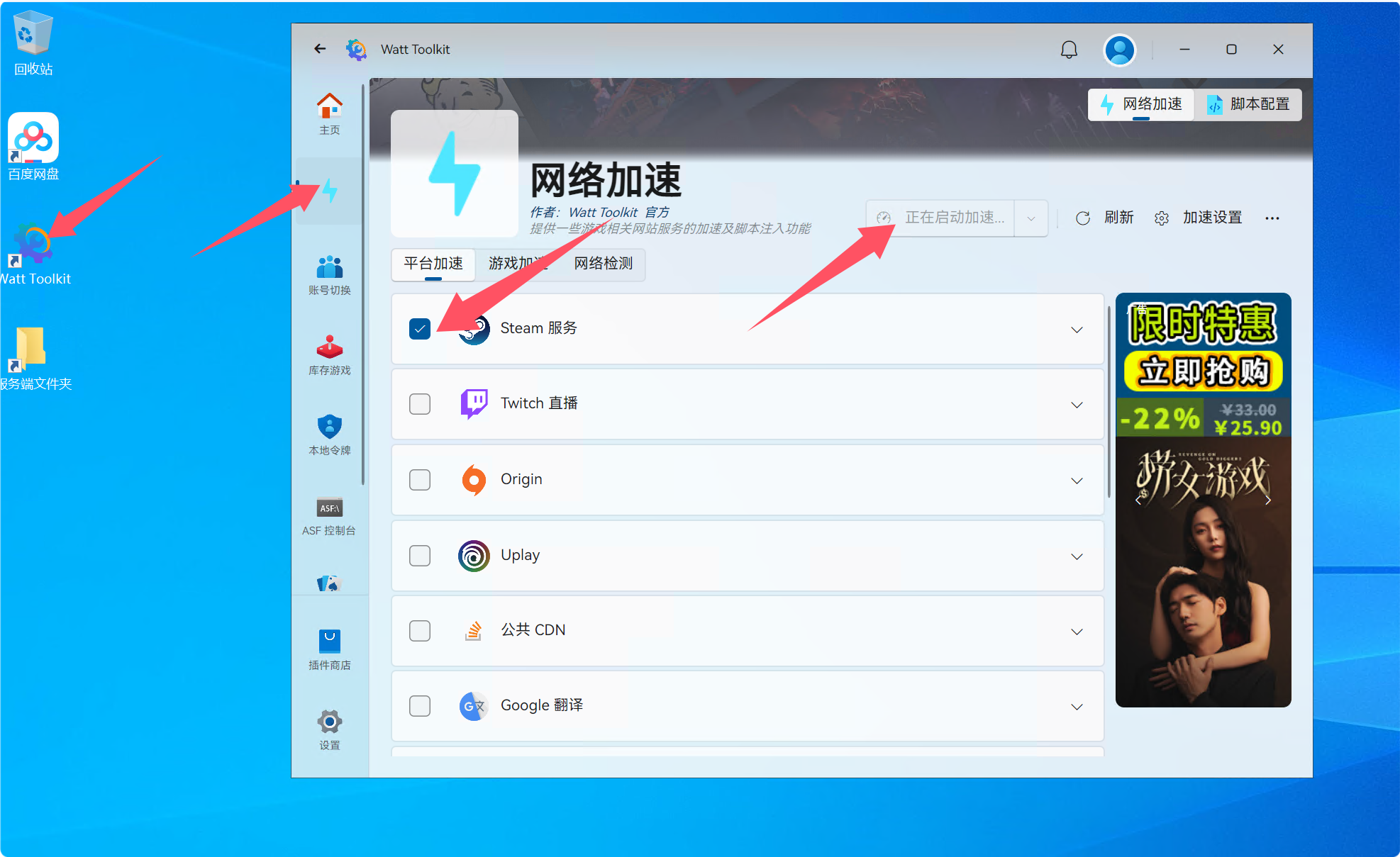The image size is (1400, 857).
Task: Expand the Google 翻译 row chevron
Action: (x=1077, y=707)
